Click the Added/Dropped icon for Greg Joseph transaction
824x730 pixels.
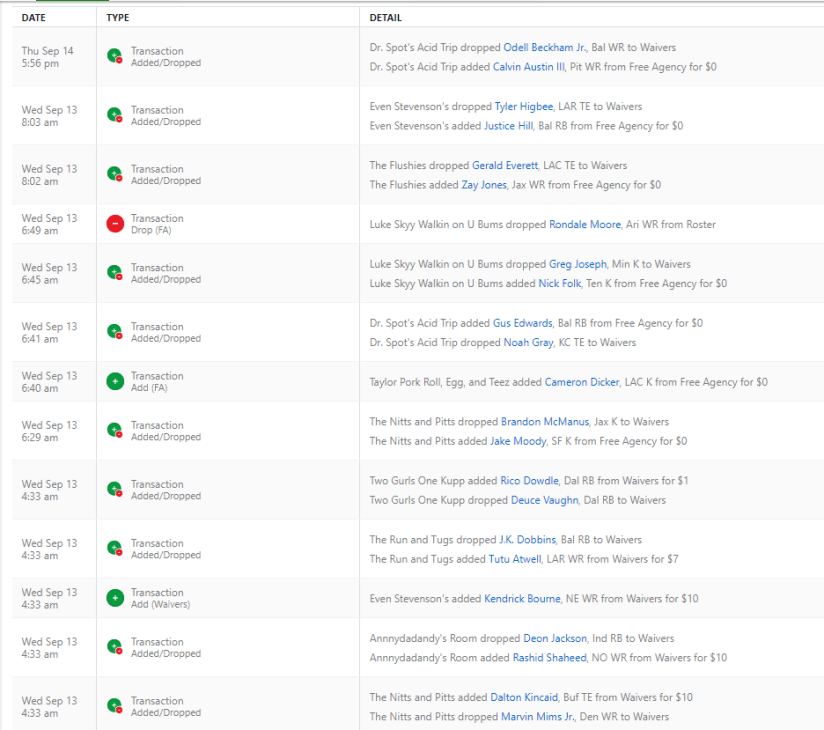[x=115, y=273]
